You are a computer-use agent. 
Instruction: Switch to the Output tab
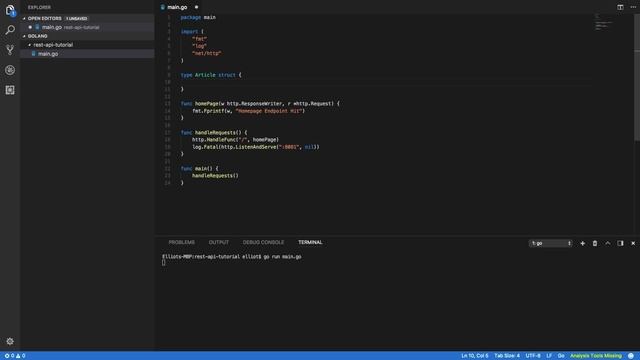pos(218,242)
